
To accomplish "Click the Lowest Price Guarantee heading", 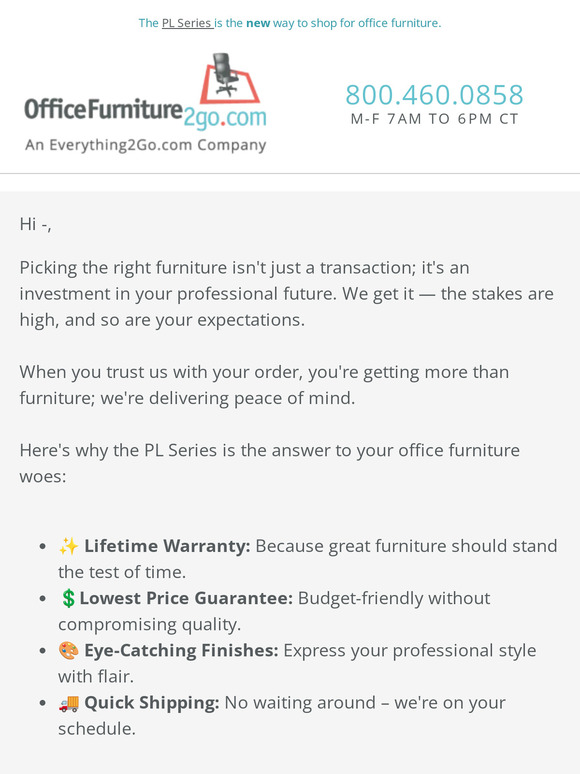I will tap(186, 598).
